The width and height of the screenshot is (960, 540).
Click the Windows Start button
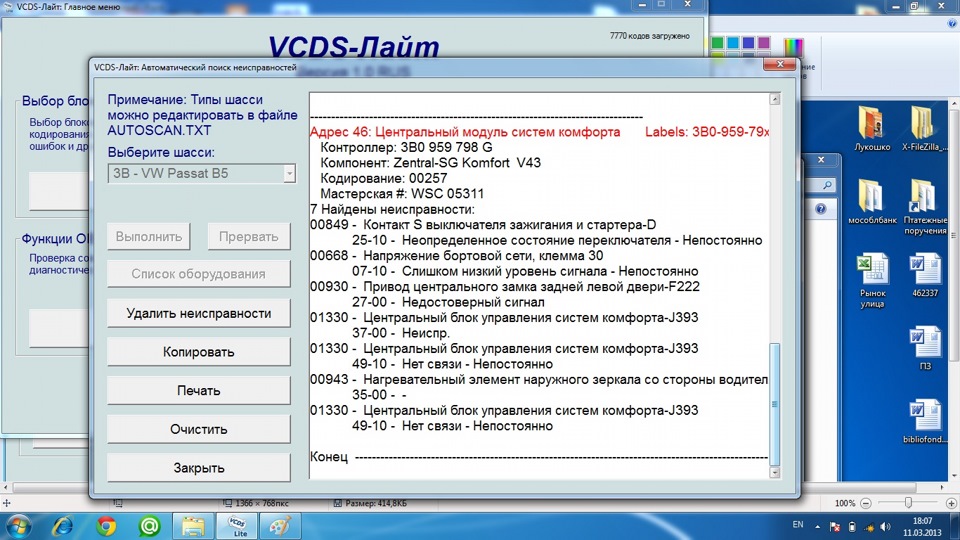click(18, 527)
